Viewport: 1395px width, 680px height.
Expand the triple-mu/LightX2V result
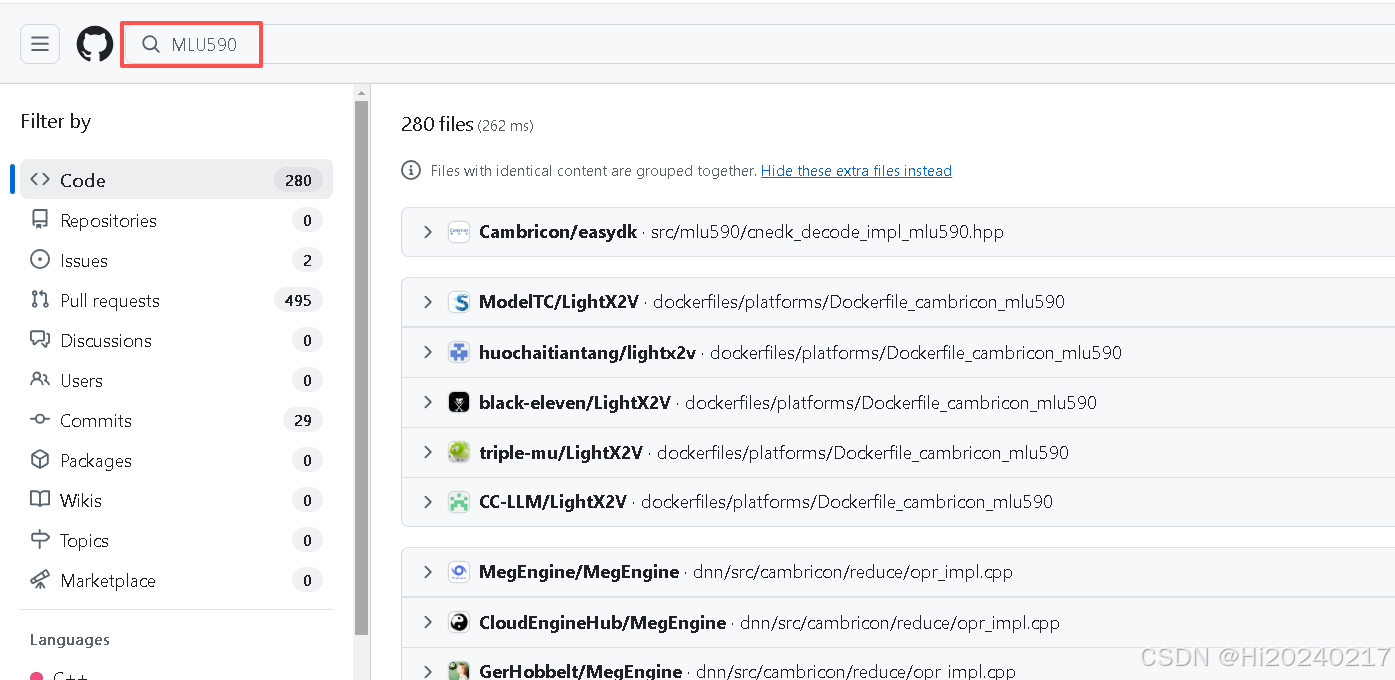[x=427, y=452]
